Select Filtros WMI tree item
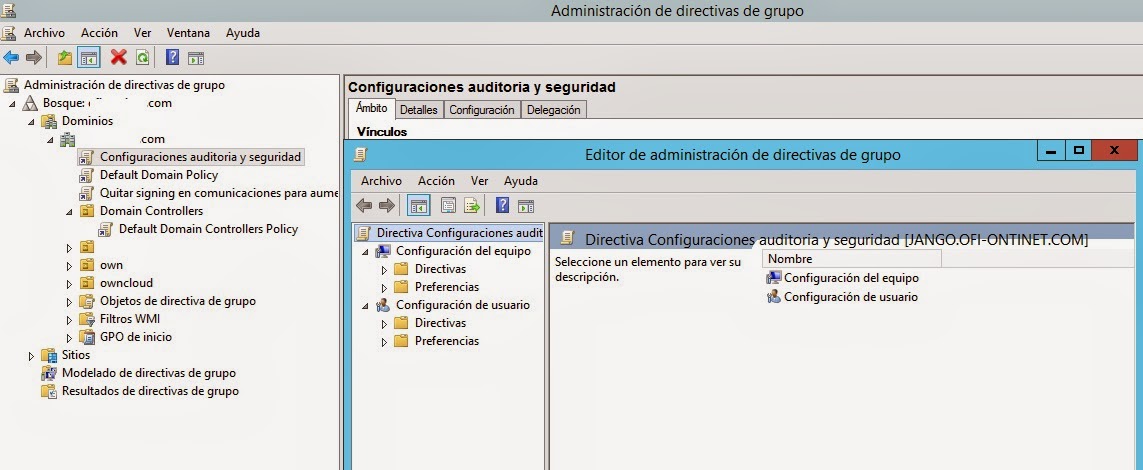 point(129,319)
